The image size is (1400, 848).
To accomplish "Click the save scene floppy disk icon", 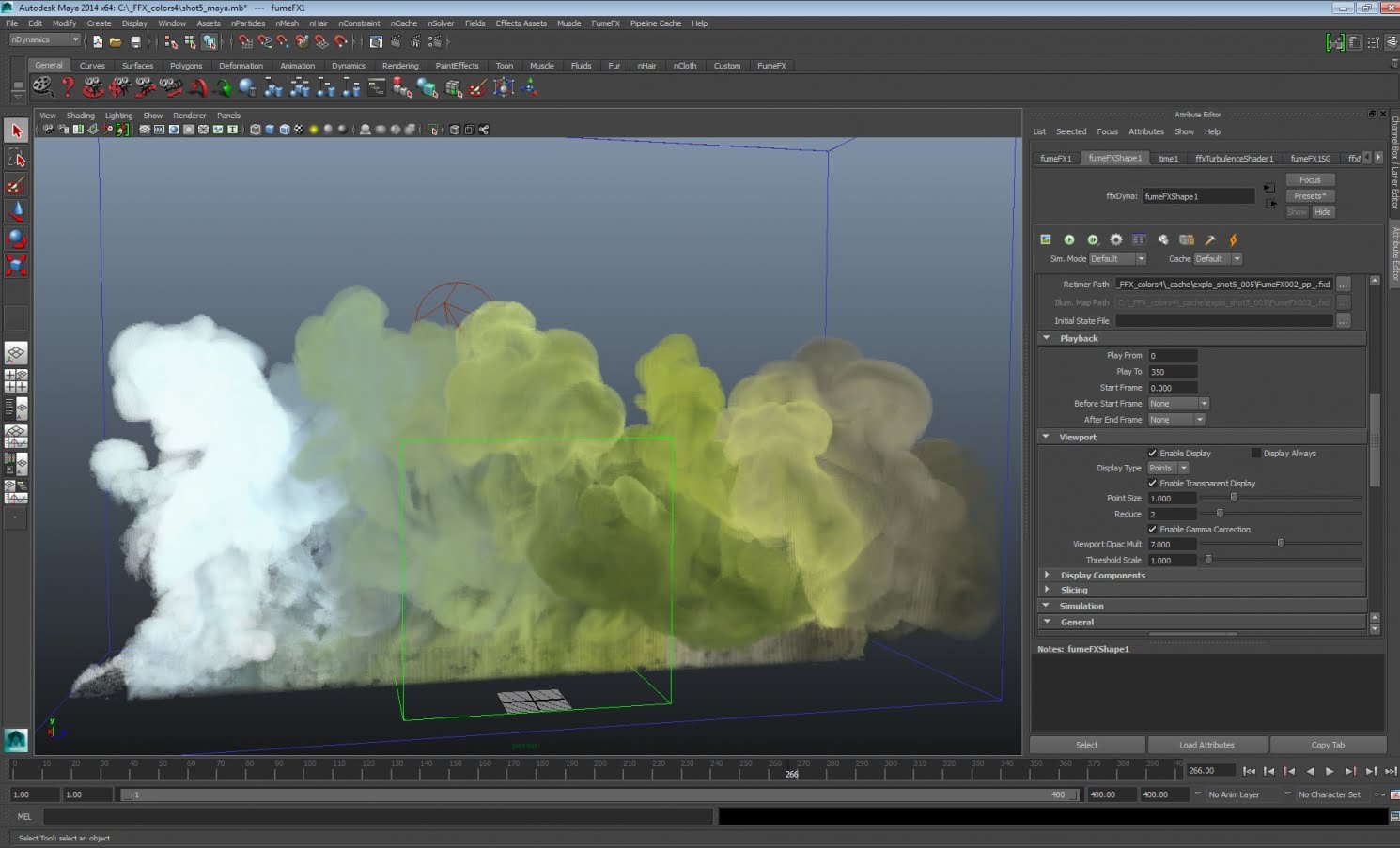I will coord(135,42).
